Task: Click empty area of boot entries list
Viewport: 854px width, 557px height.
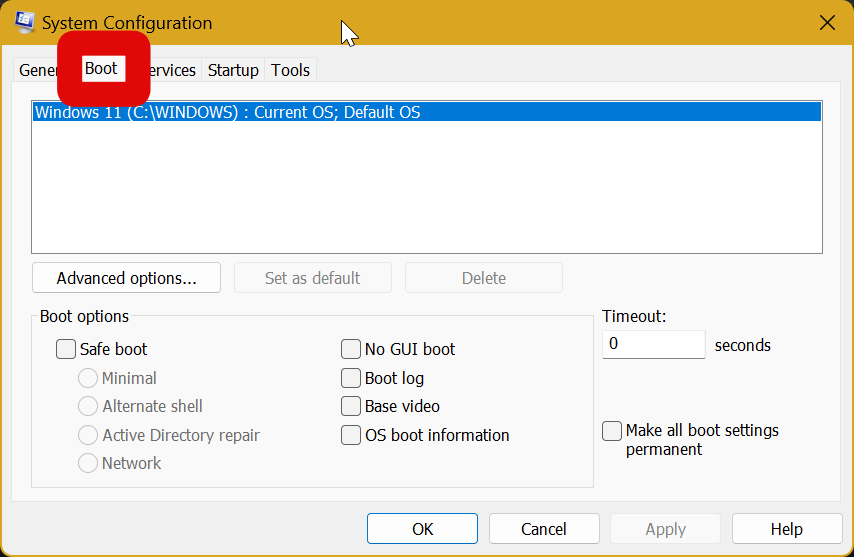Action: tap(426, 190)
